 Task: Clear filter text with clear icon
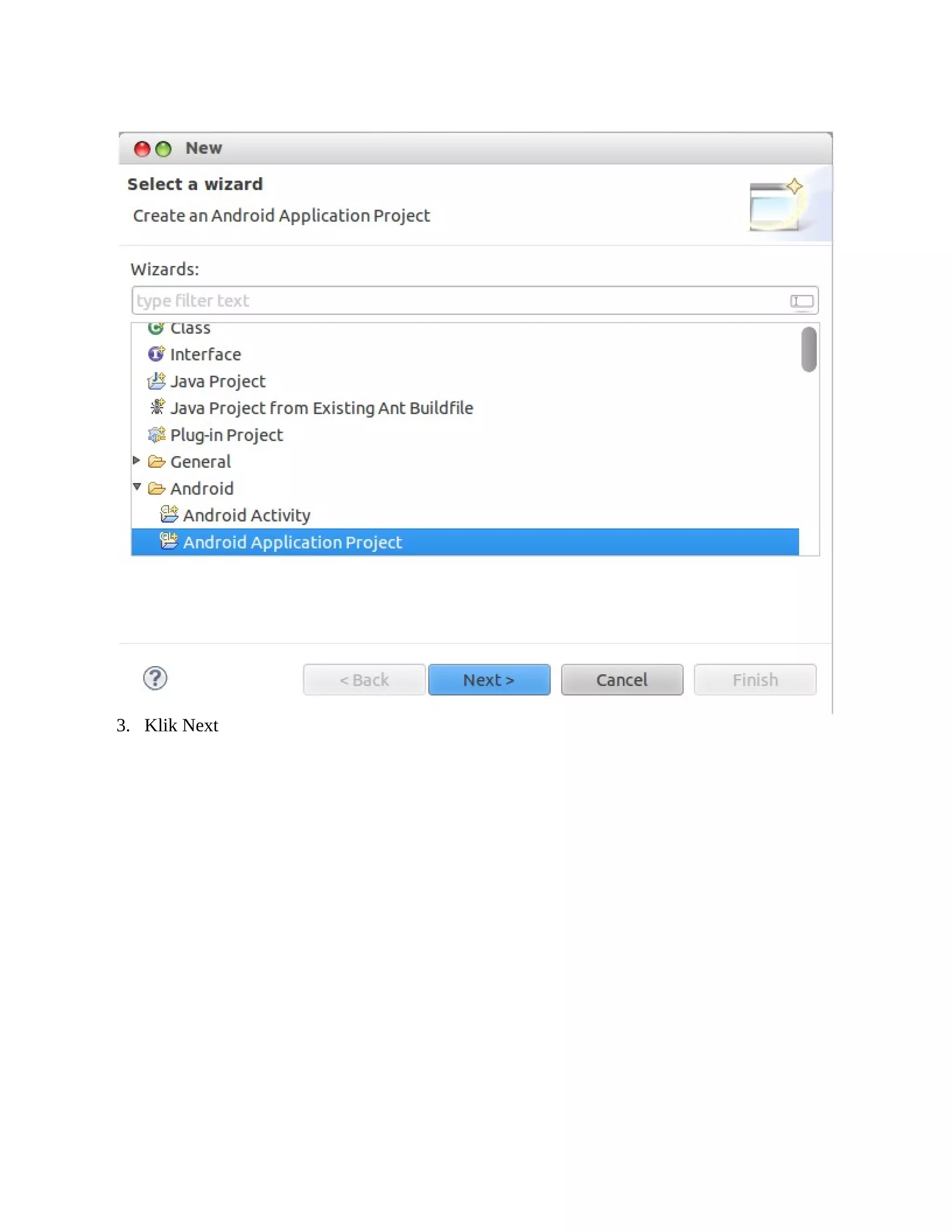tap(801, 301)
